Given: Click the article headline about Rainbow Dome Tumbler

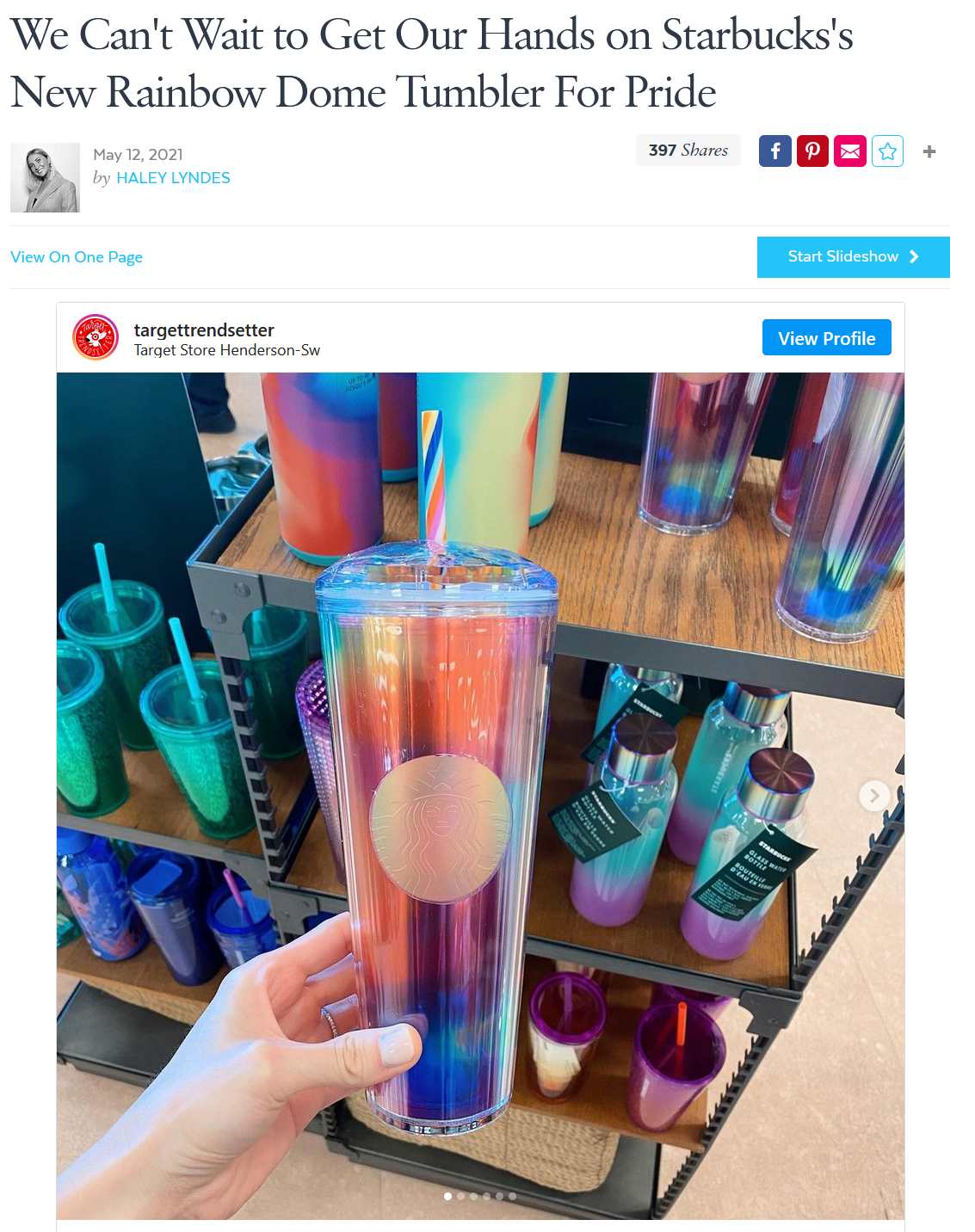Looking at the screenshot, I should pyautogui.click(x=432, y=63).
